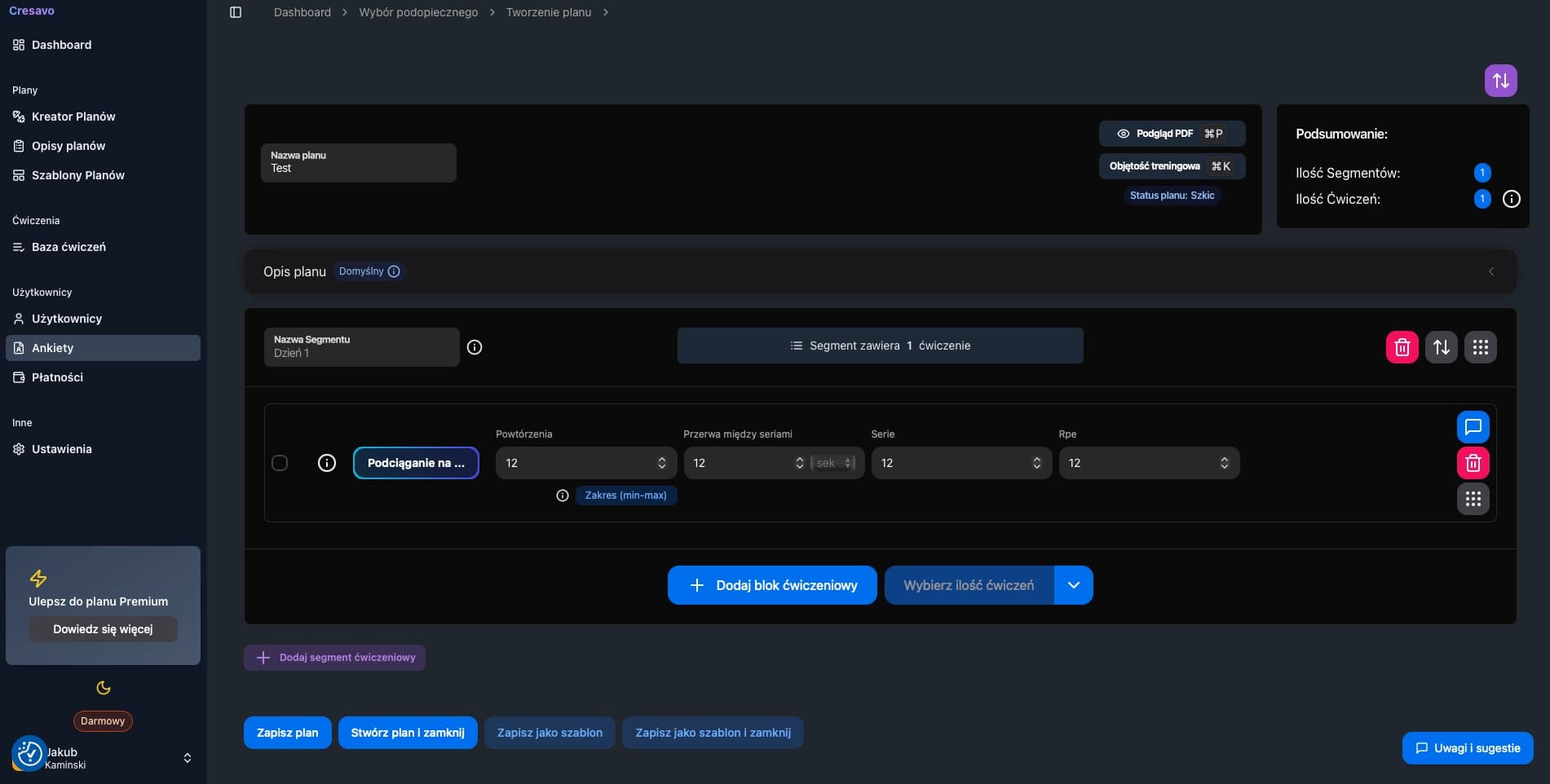Adjust the Powtórzenia stepper arrows
This screenshot has height=784, width=1550.
[x=661, y=463]
